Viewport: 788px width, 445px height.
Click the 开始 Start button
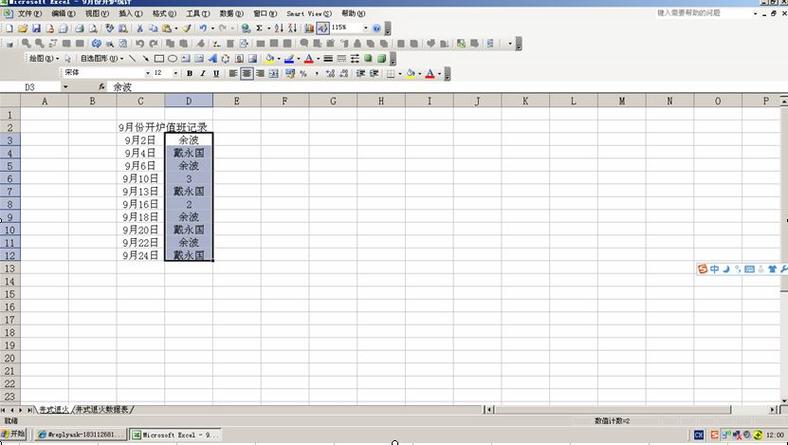pos(14,434)
